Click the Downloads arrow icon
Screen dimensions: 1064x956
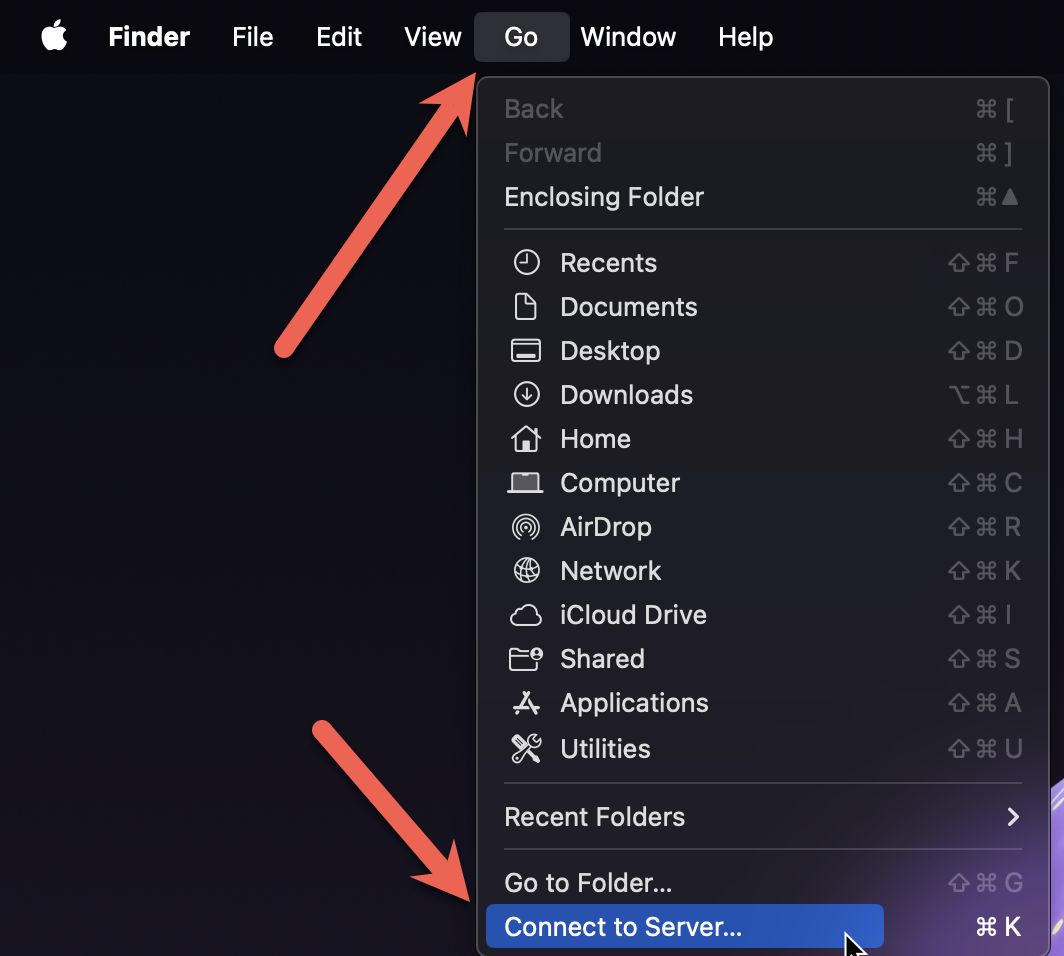pos(528,394)
